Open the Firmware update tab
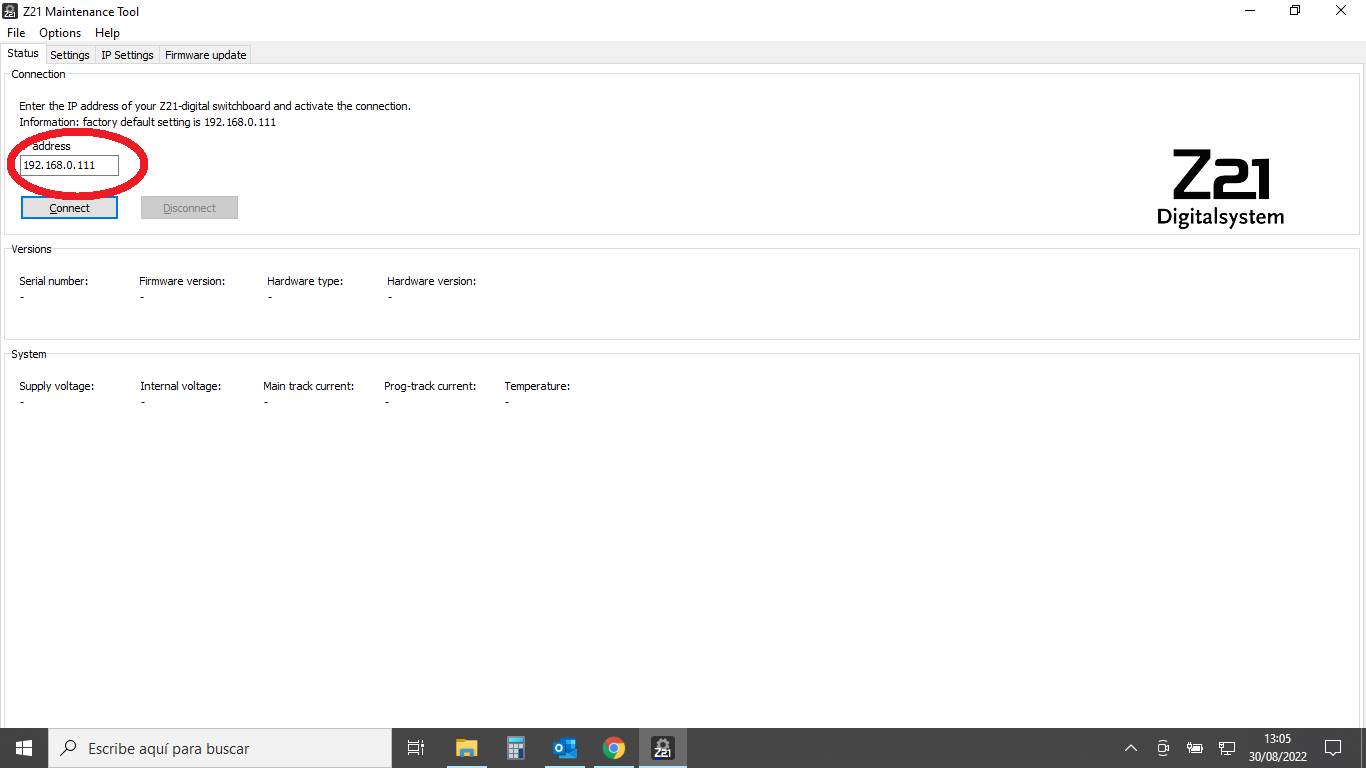1366x768 pixels. click(205, 55)
